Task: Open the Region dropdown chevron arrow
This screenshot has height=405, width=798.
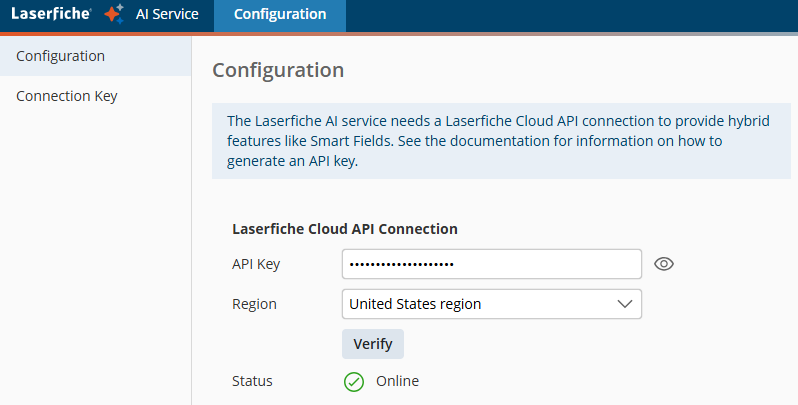Action: tap(625, 304)
